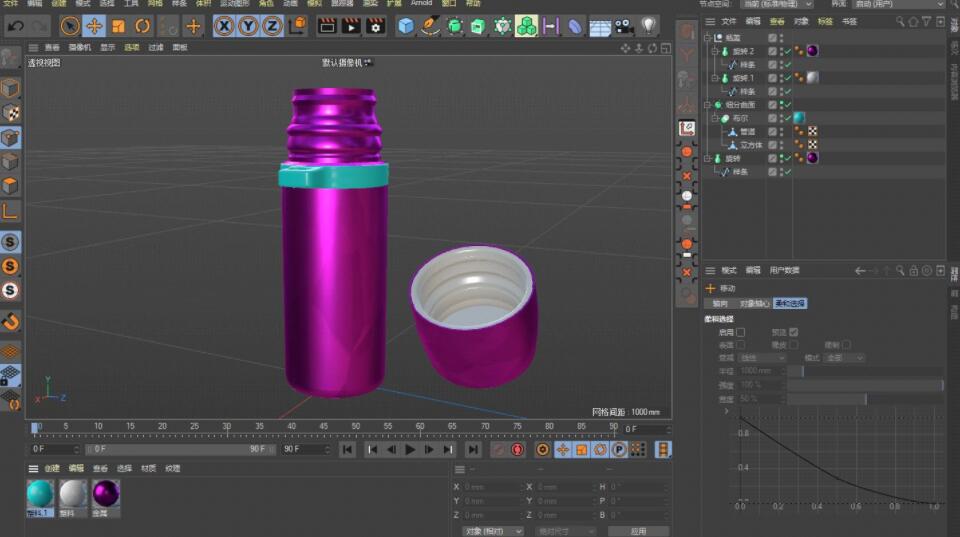The width and height of the screenshot is (960, 537).
Task: Open 创建 in the material manager
Action: click(x=52, y=468)
